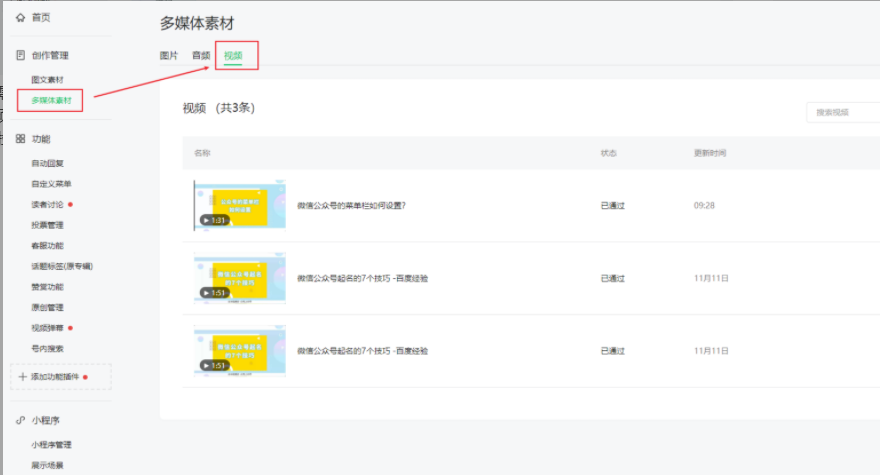
Task: Select the 视频 tab
Action: pyautogui.click(x=233, y=56)
